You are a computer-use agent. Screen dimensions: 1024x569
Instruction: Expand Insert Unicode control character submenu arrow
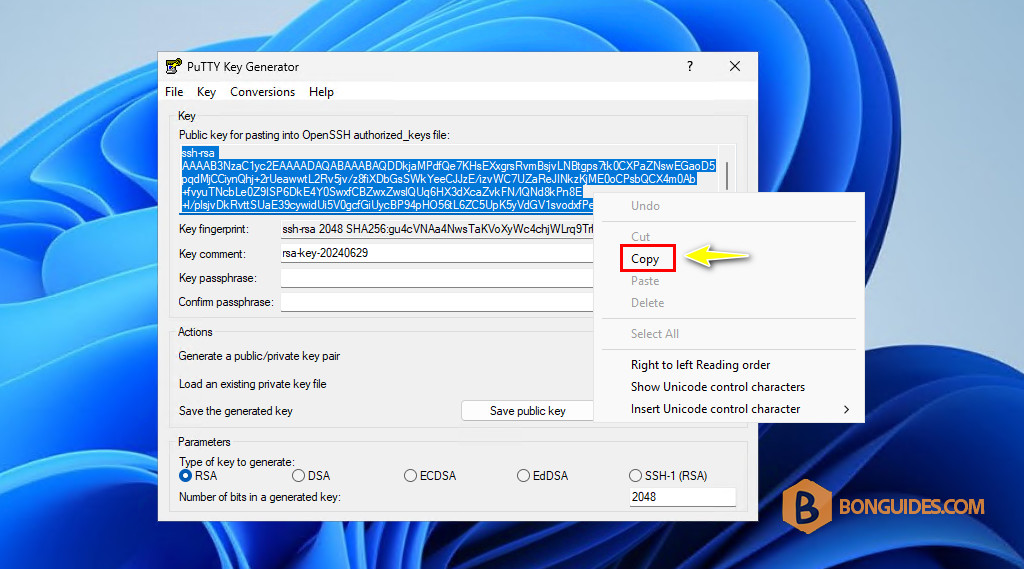tap(846, 410)
